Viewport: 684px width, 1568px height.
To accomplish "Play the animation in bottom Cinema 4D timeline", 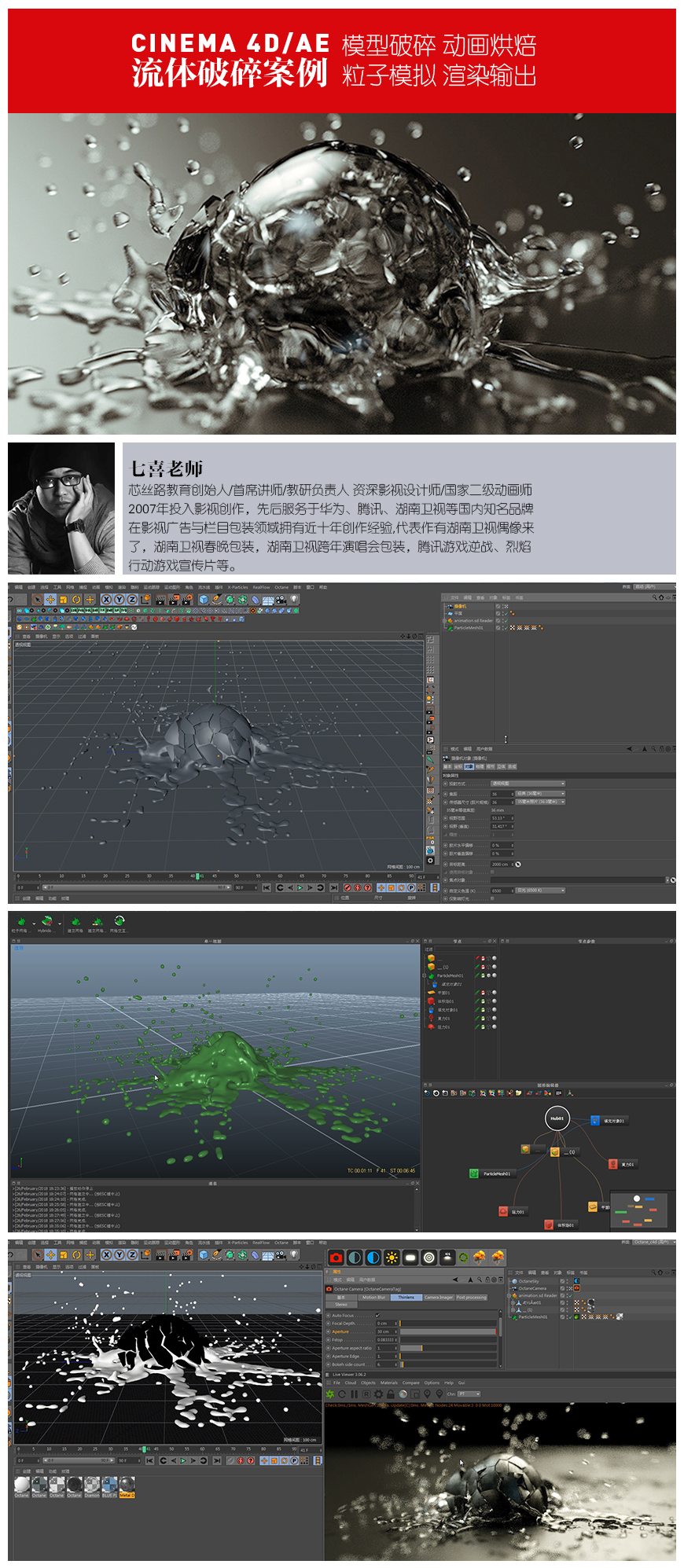I will click(183, 1460).
